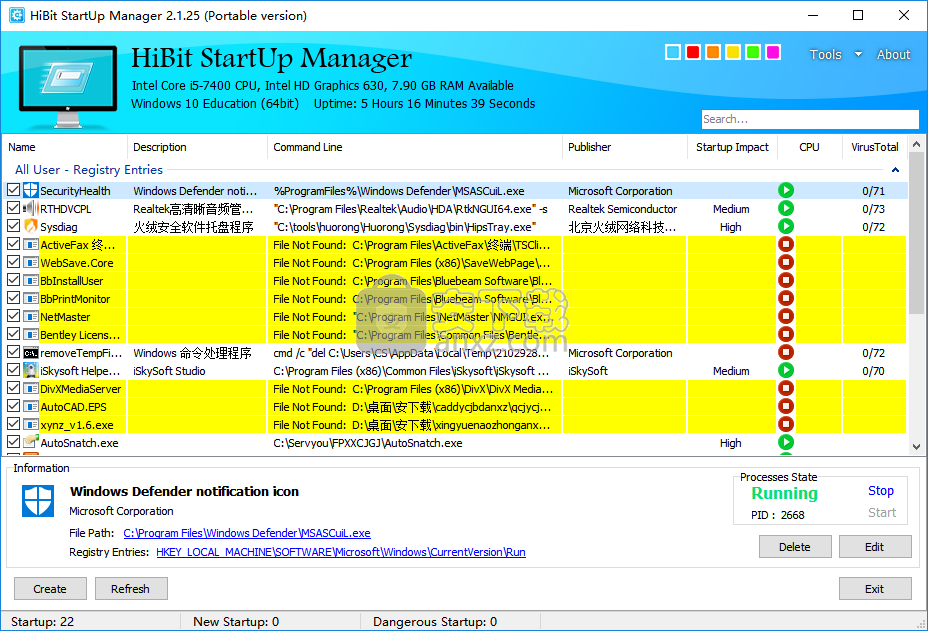
Task: Click the AutoSnatch.exe row icon
Action: click(31, 442)
